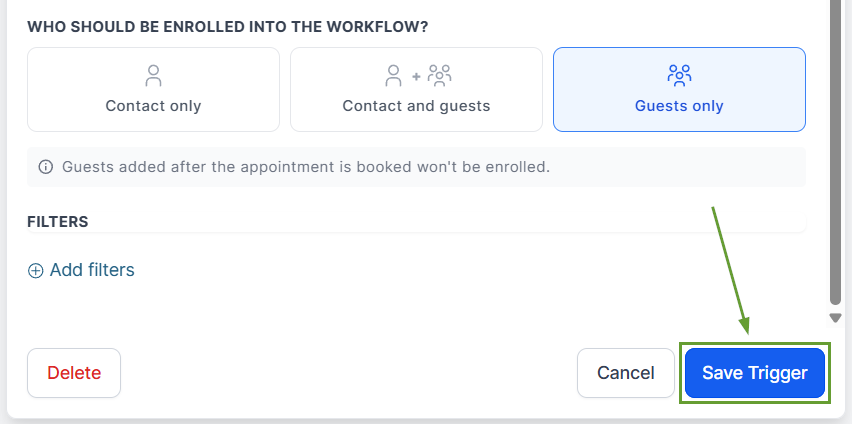Click the vertical scrollbar thumb

[836, 150]
